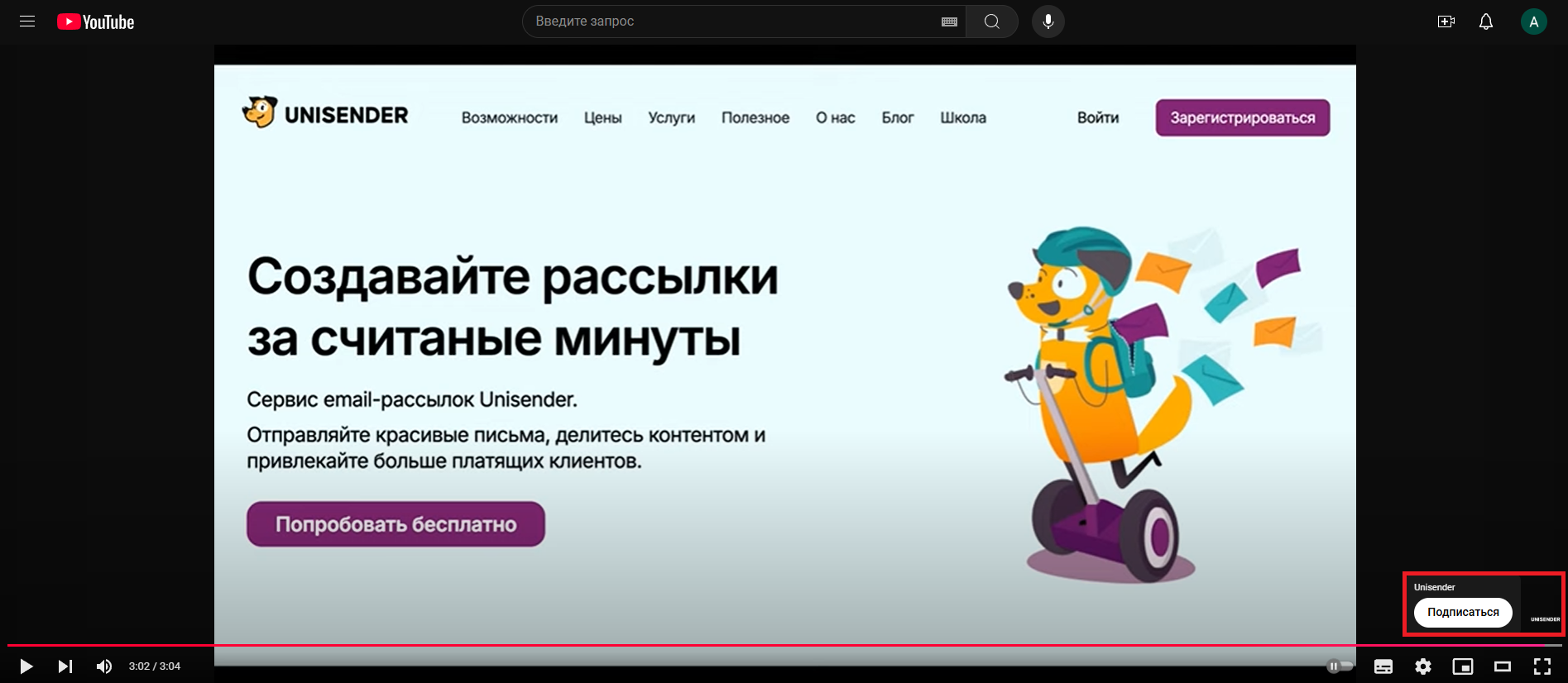Open player settings gear
The width and height of the screenshot is (1568, 683).
click(x=1423, y=666)
